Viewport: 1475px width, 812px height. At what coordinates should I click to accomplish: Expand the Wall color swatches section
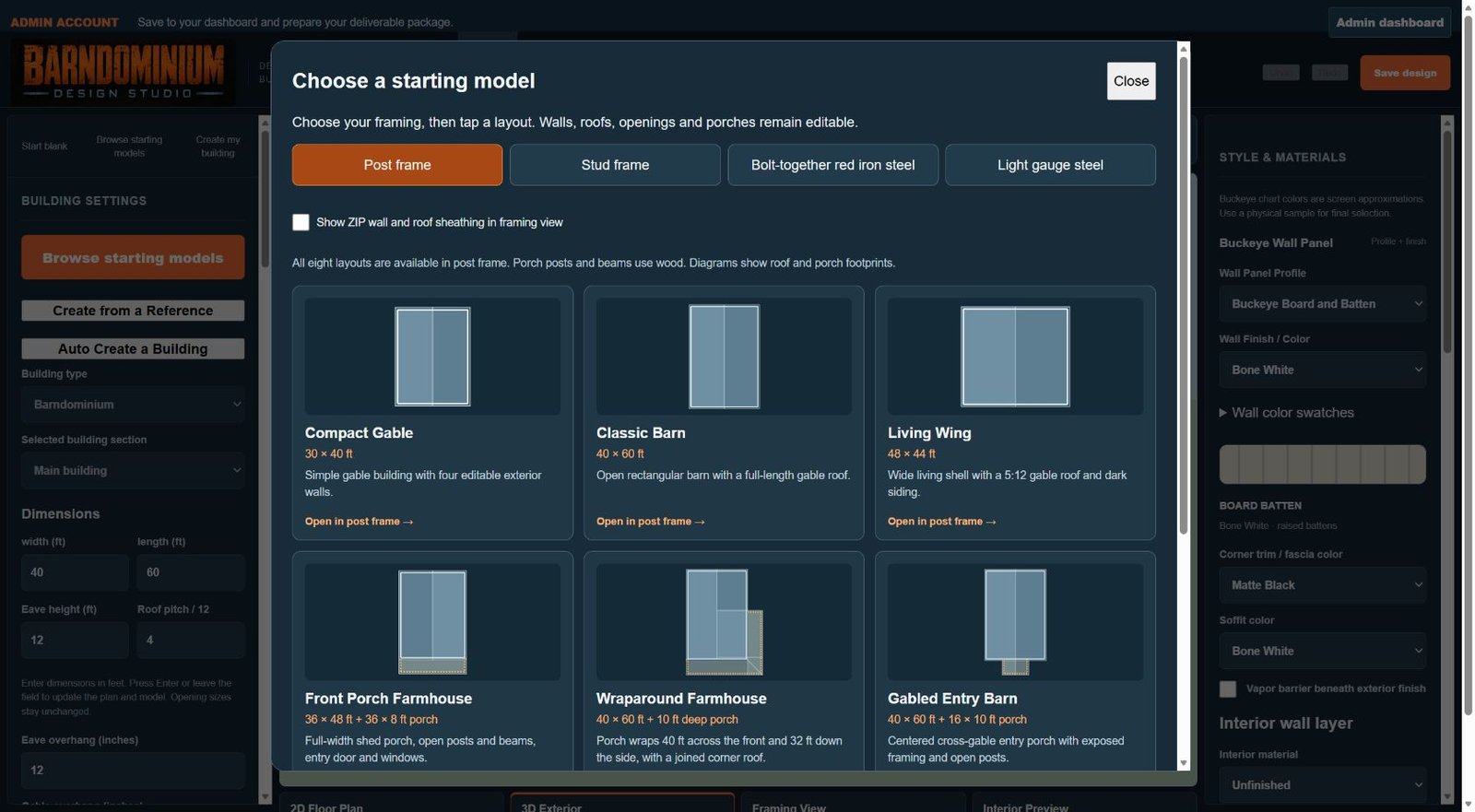[1287, 413]
